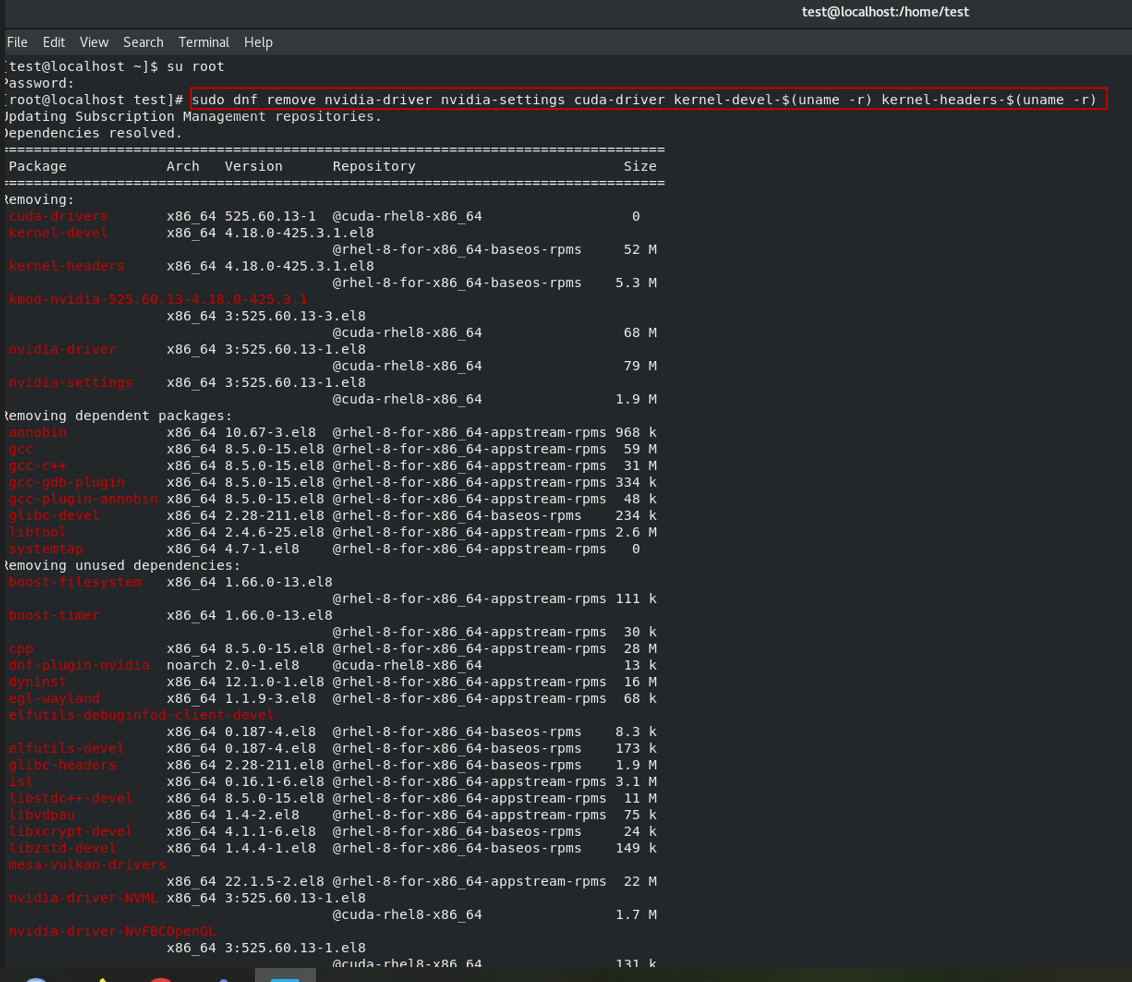
Task: Click the libvdpau package name
Action: pyautogui.click(x=42, y=814)
